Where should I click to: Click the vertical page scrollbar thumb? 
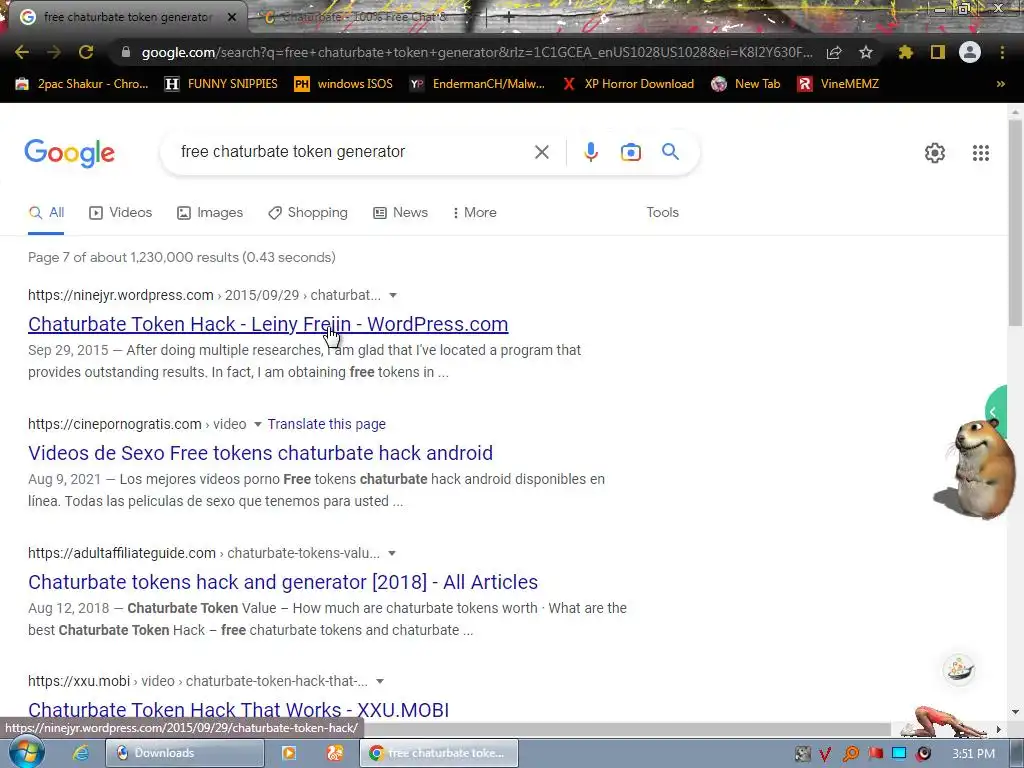[1014, 222]
